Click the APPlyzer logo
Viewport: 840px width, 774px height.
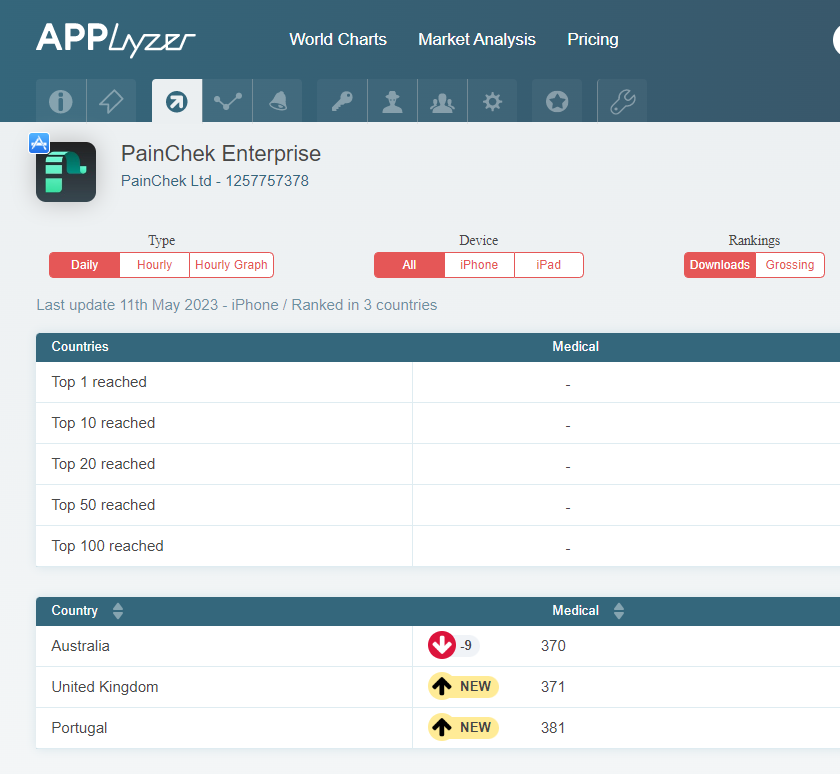click(x=116, y=40)
